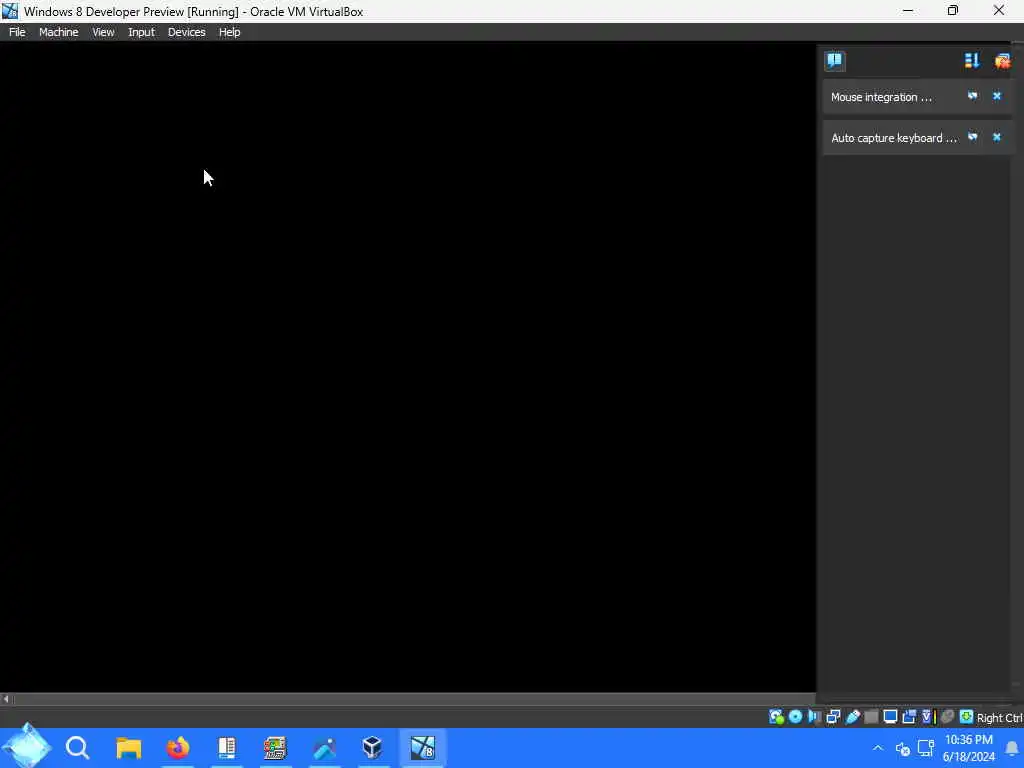Open the blue mountain app in taskbar
Viewport: 1024px width, 768px height.
point(325,748)
